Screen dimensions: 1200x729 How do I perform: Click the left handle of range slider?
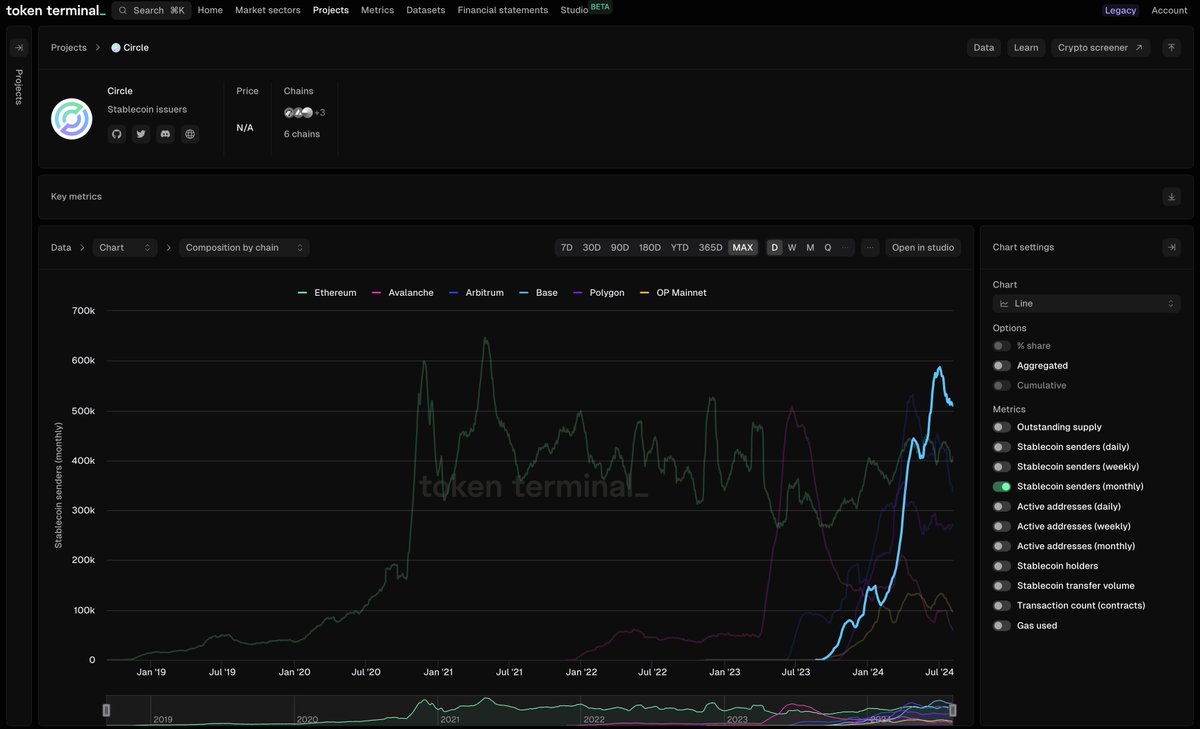click(107, 710)
